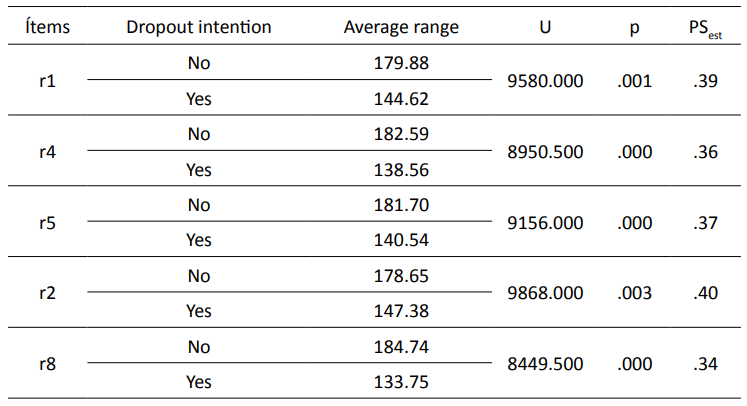Select the r8 row label
The width and height of the screenshot is (747, 406).
(47, 364)
